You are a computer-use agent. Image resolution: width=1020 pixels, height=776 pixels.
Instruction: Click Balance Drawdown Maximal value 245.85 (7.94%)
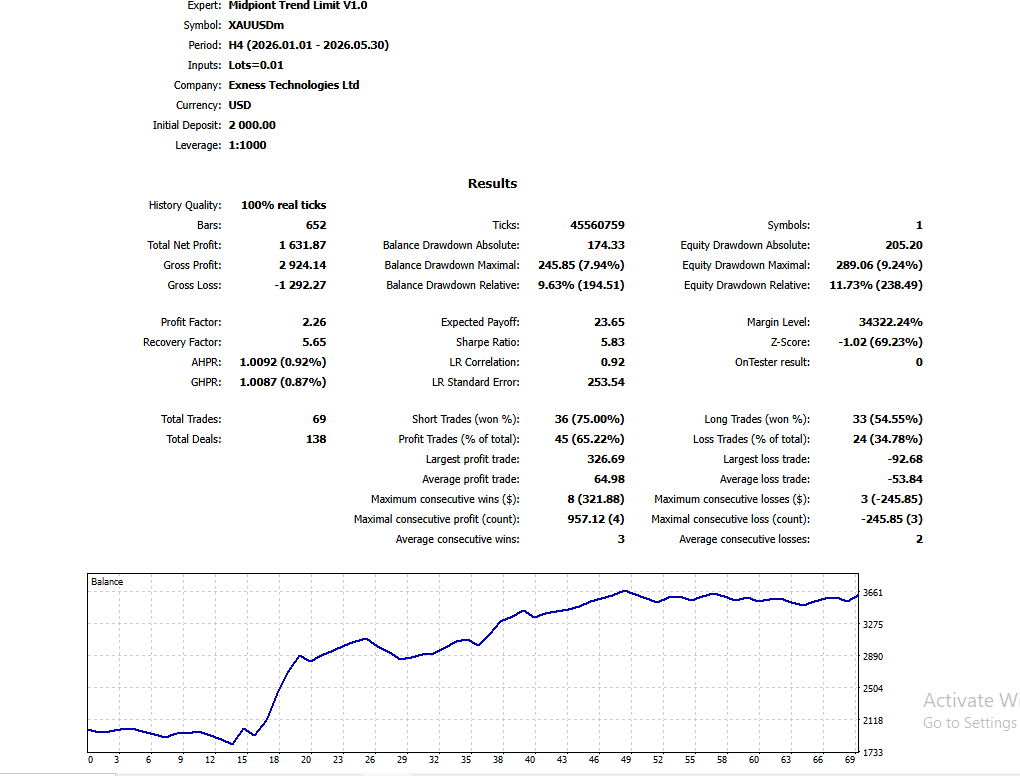[x=581, y=265]
